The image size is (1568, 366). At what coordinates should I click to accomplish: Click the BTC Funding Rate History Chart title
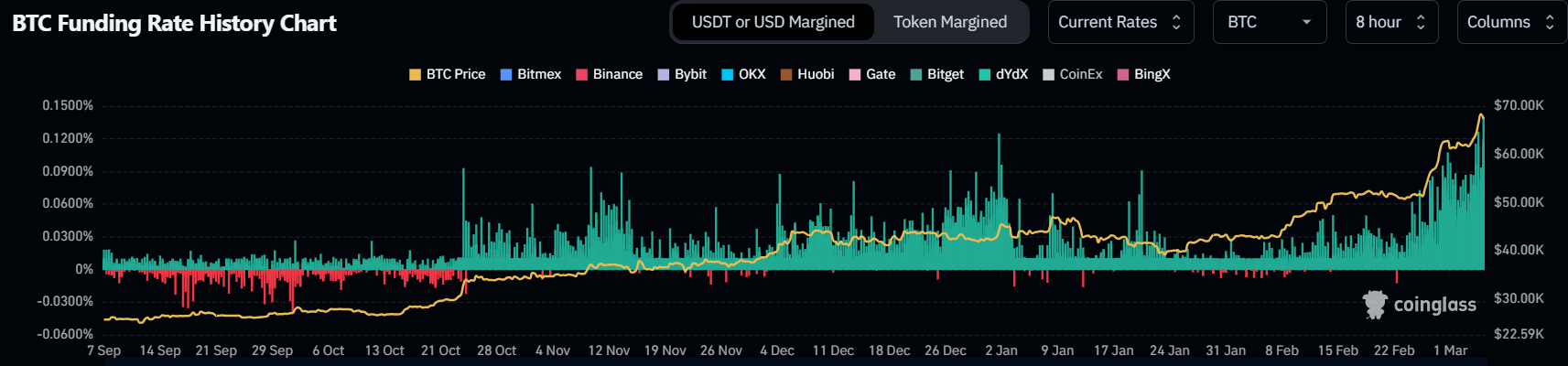pos(174,24)
